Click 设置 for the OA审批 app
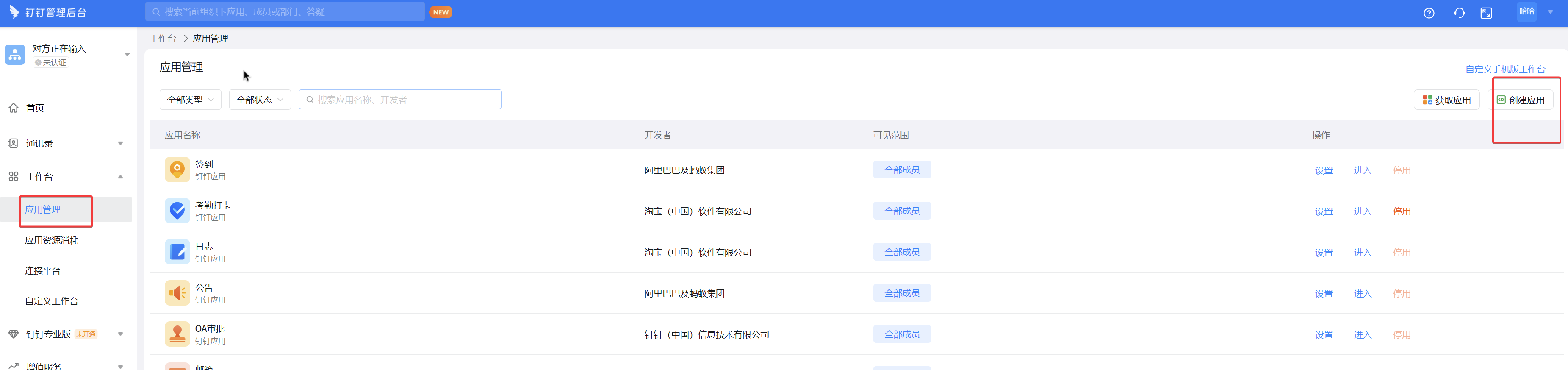This screenshot has height=370, width=1568. coord(1324,335)
